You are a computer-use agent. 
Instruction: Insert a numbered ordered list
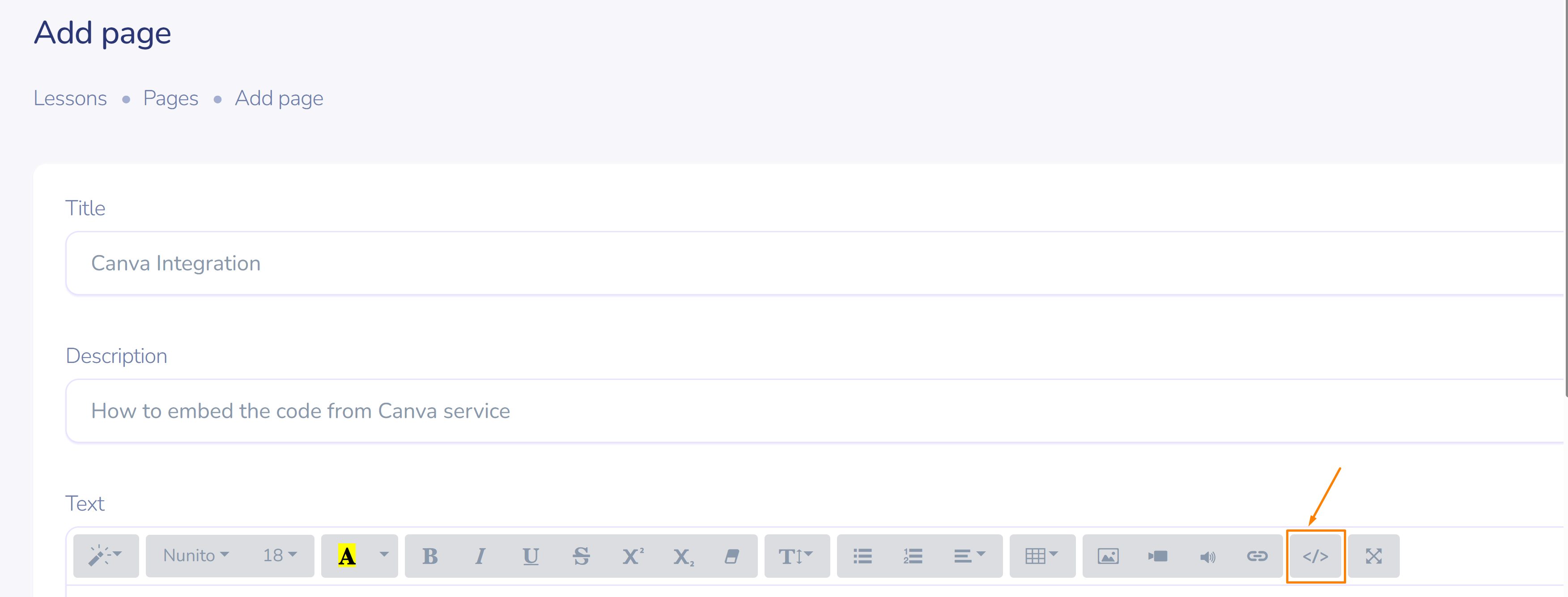[913, 556]
